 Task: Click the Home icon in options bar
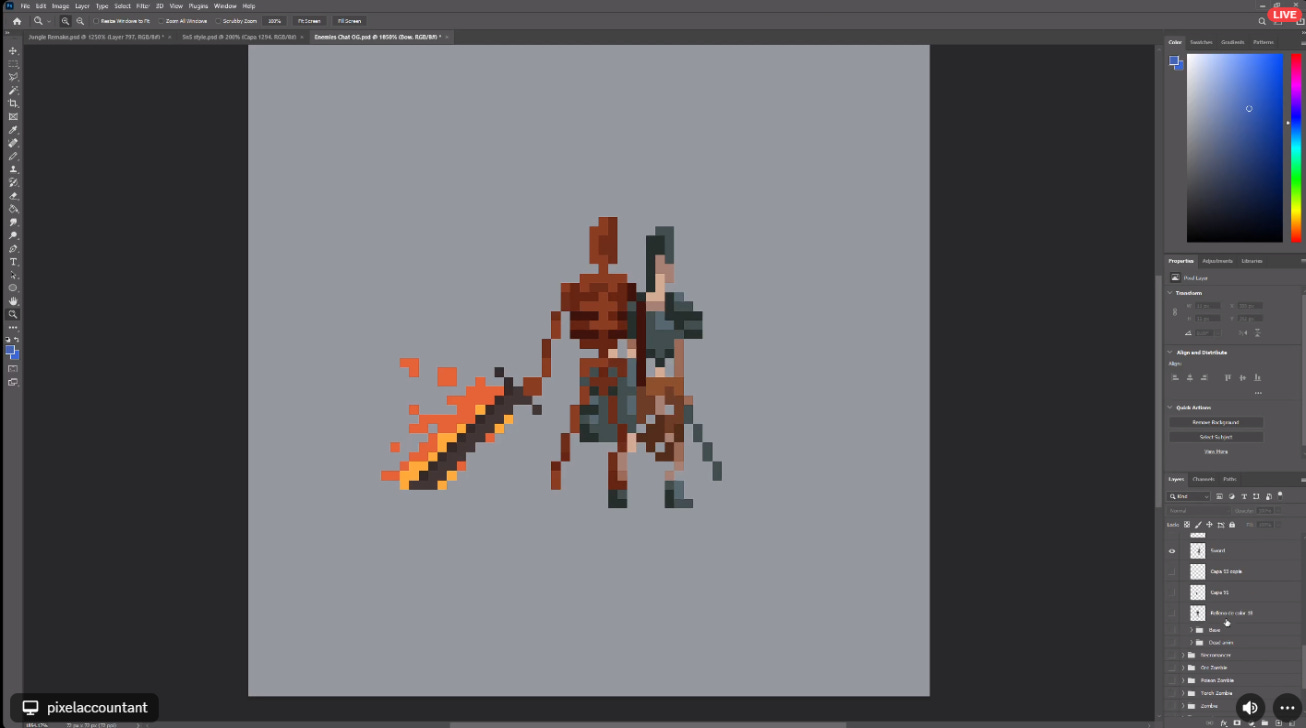coord(16,21)
